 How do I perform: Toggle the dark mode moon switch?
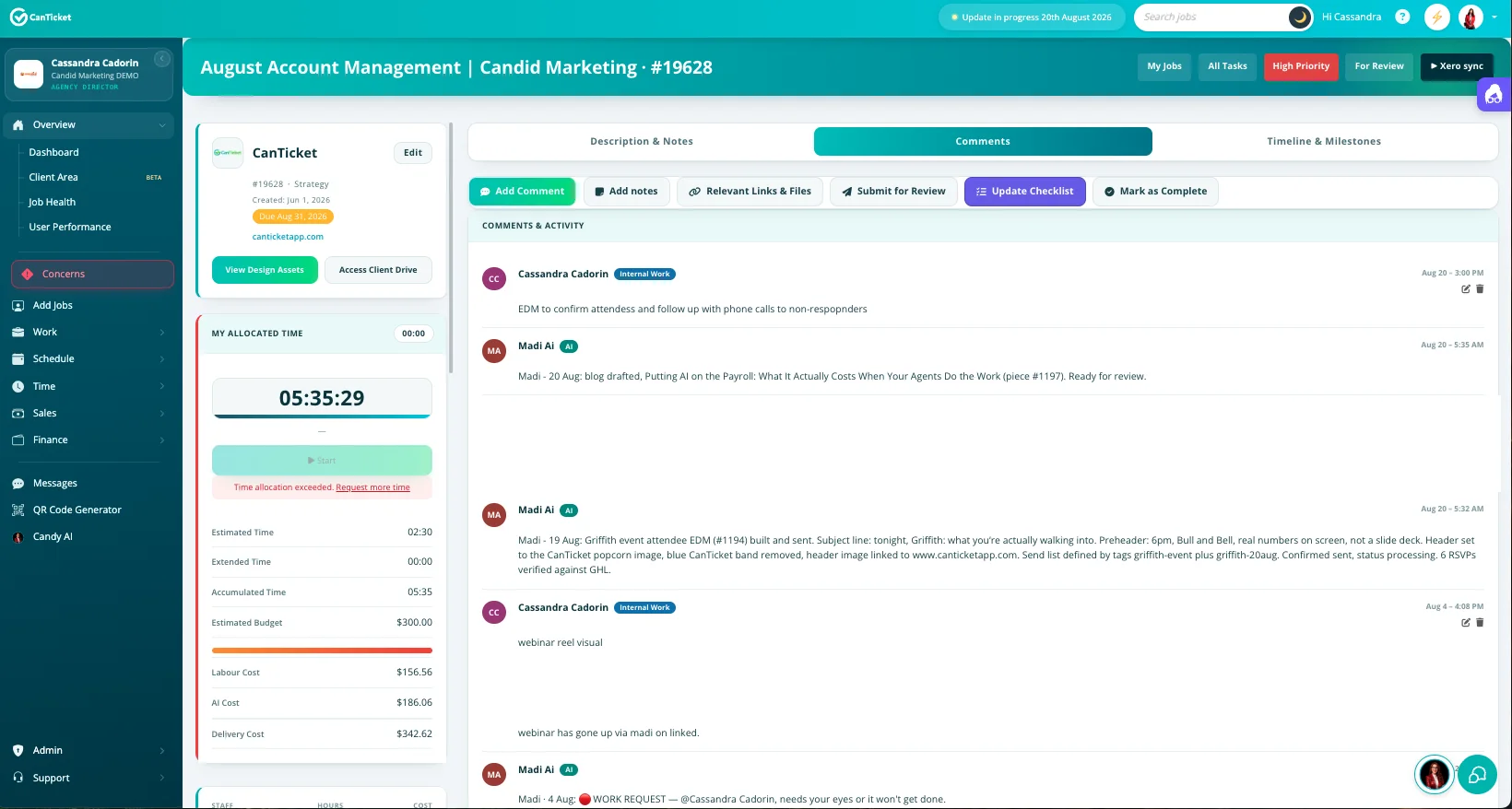coord(1300,17)
